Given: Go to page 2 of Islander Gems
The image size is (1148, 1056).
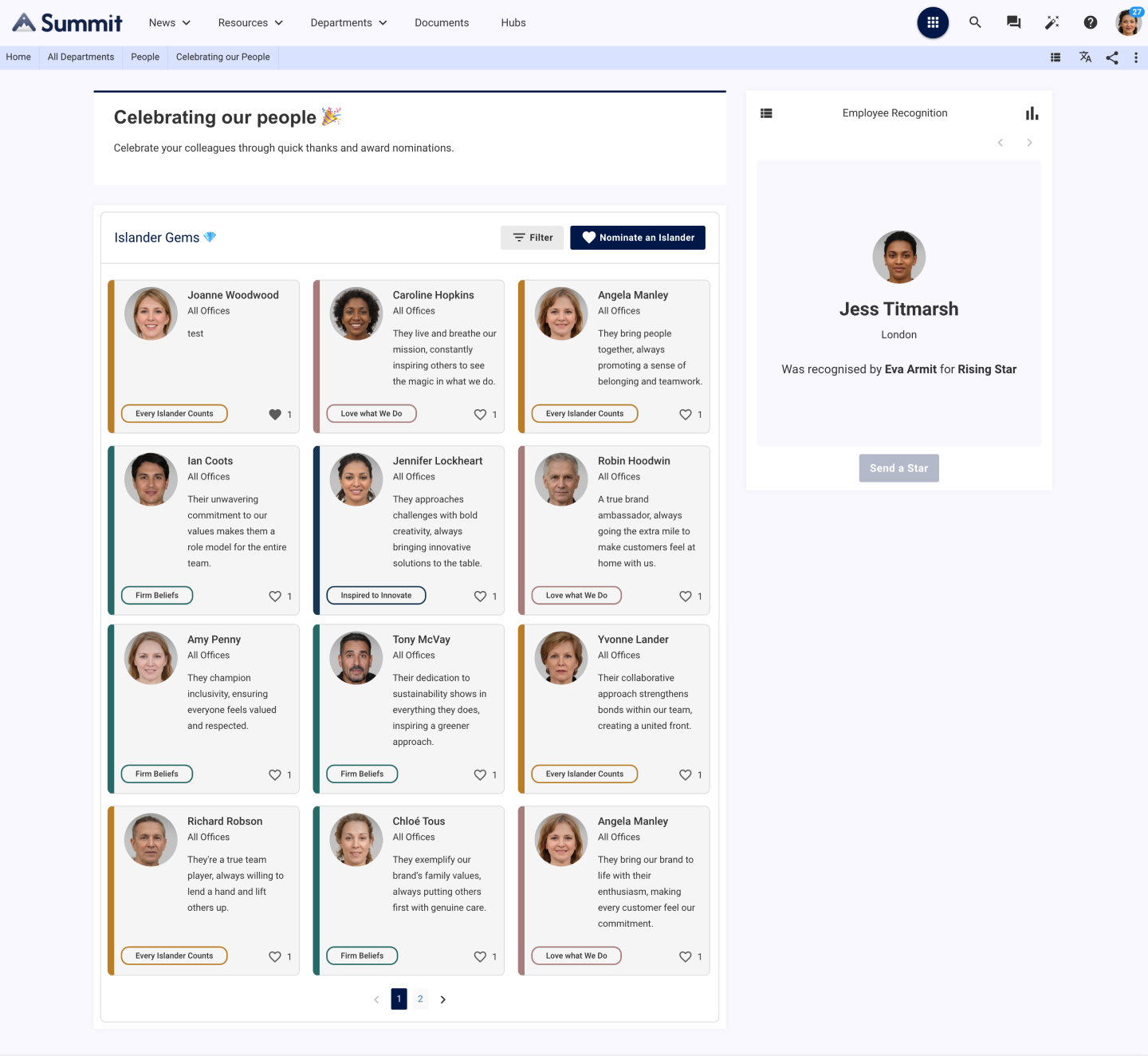Looking at the screenshot, I should point(420,999).
